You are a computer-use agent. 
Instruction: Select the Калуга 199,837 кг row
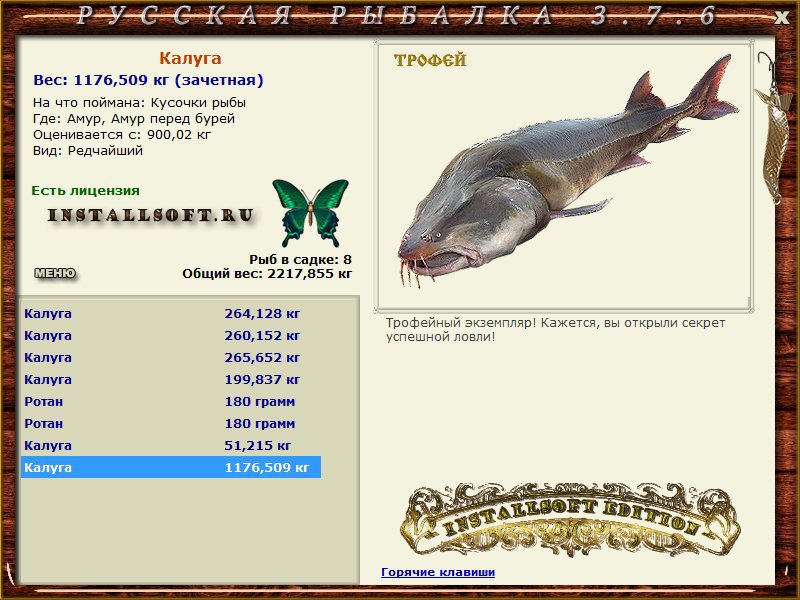click(x=171, y=379)
